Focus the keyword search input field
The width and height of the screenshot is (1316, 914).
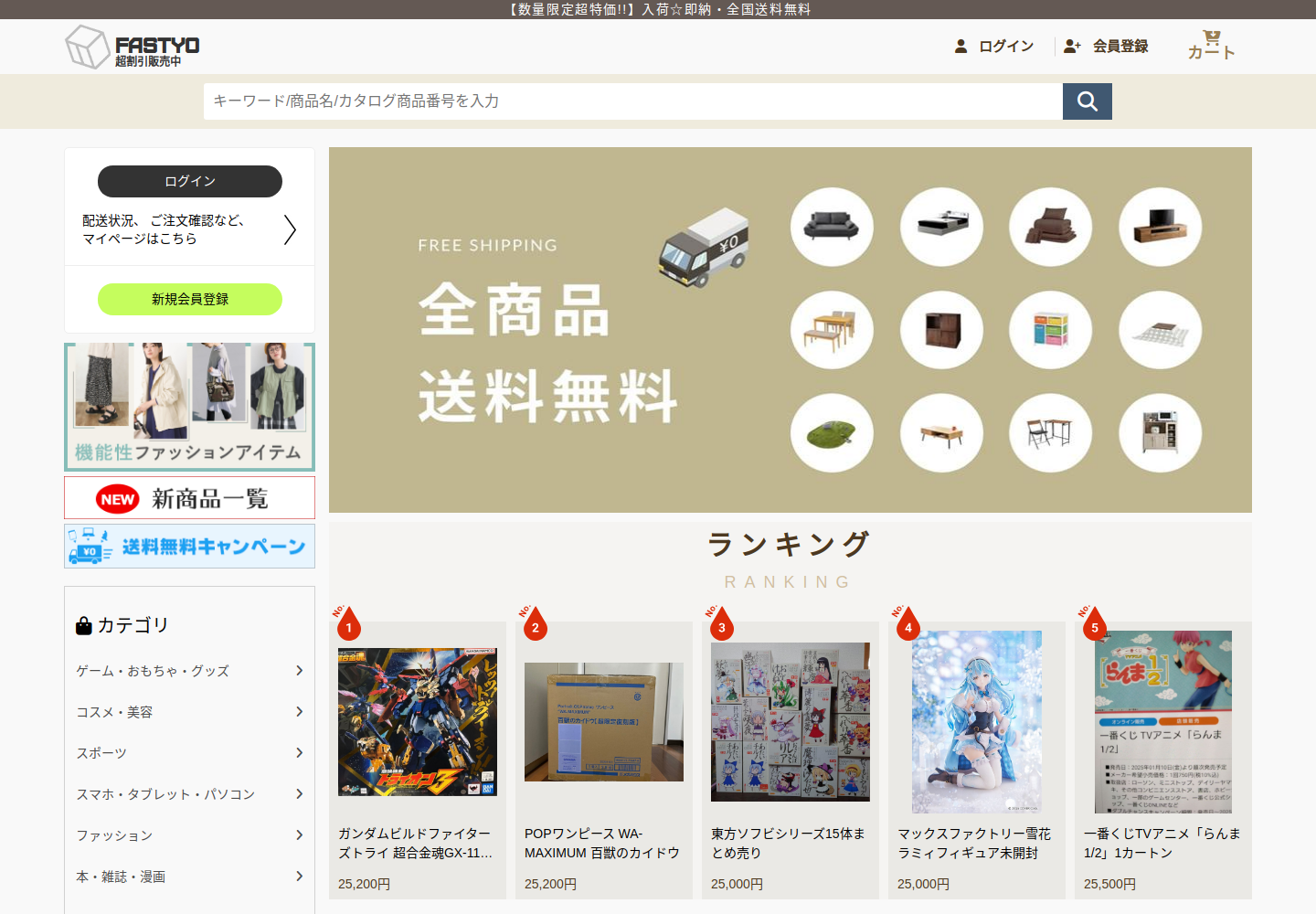click(633, 101)
